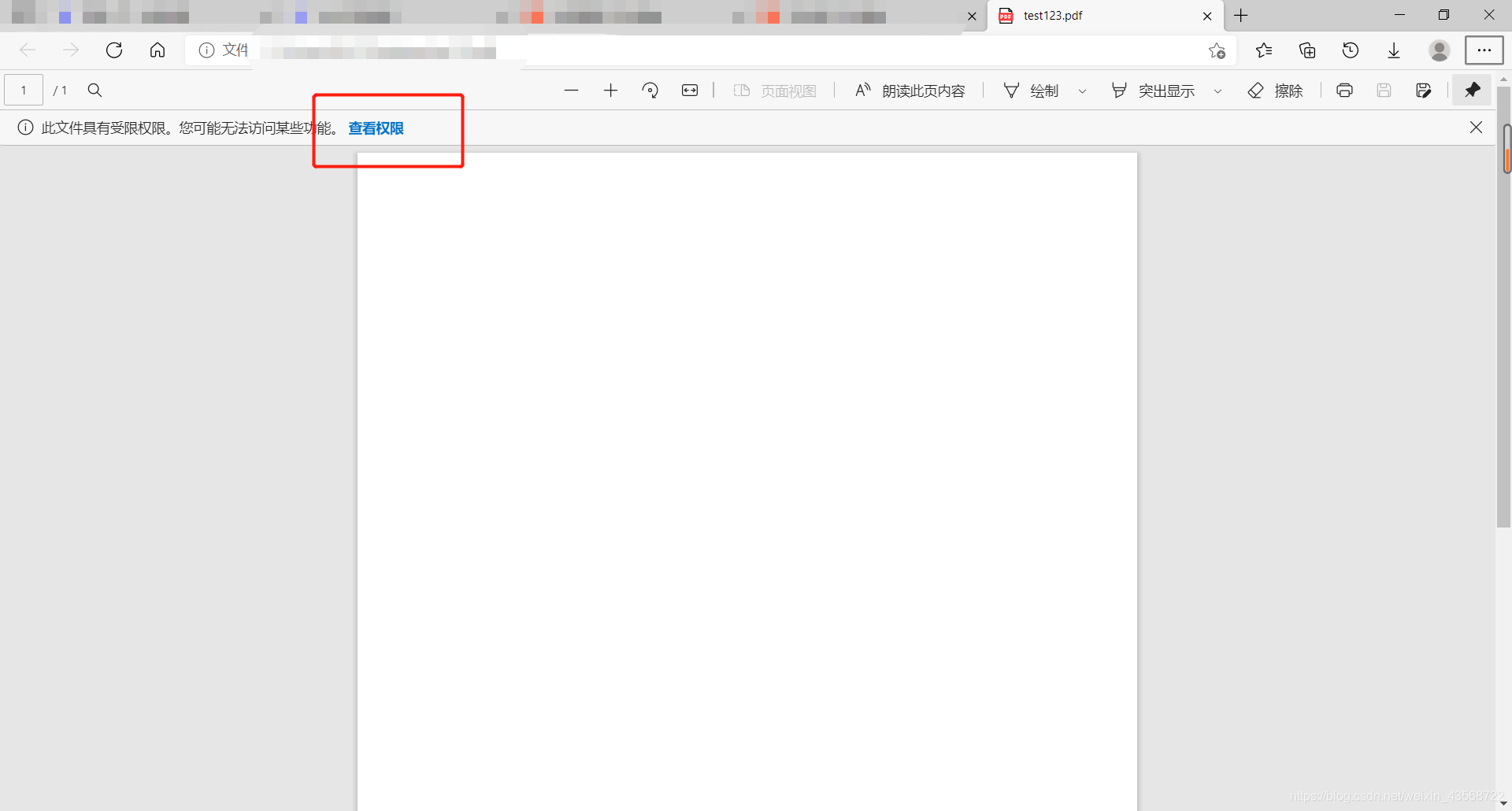This screenshot has width=1512, height=811.
Task: Click the save as icon
Action: pos(1424,91)
